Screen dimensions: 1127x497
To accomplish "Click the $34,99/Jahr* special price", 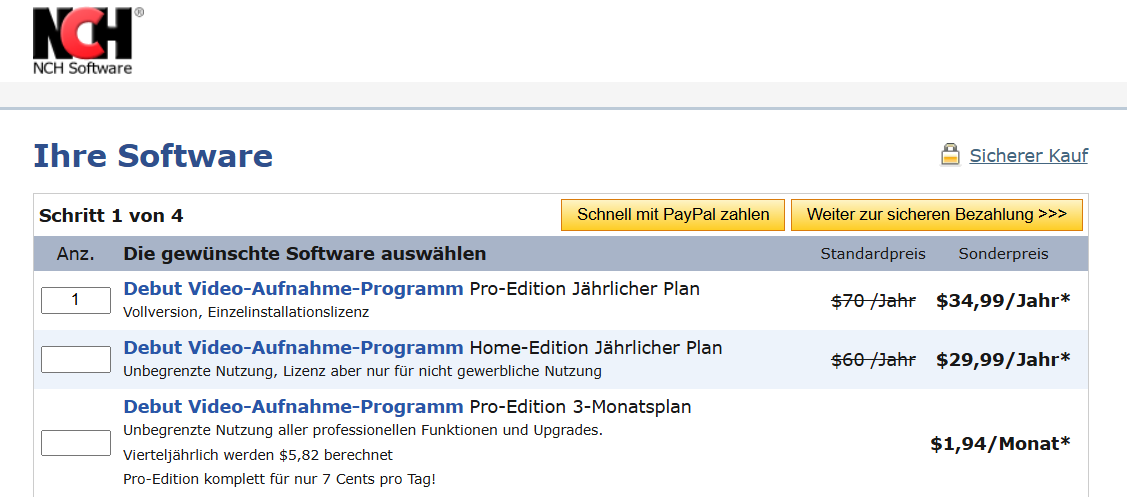I will [1003, 301].
